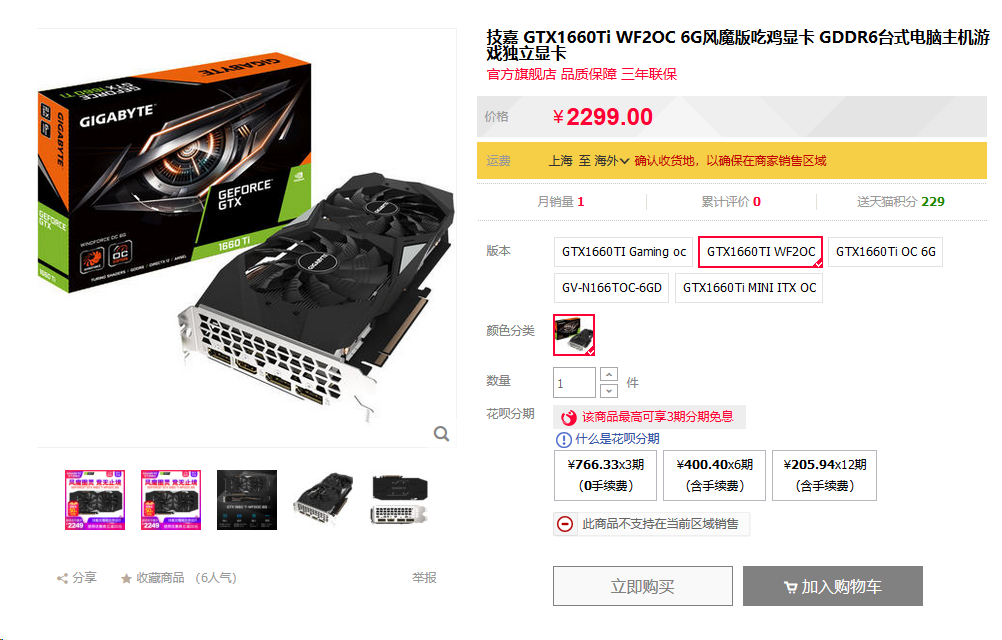Open the 海外 shipping destination dropdown
This screenshot has width=1002, height=640.
[x=612, y=160]
